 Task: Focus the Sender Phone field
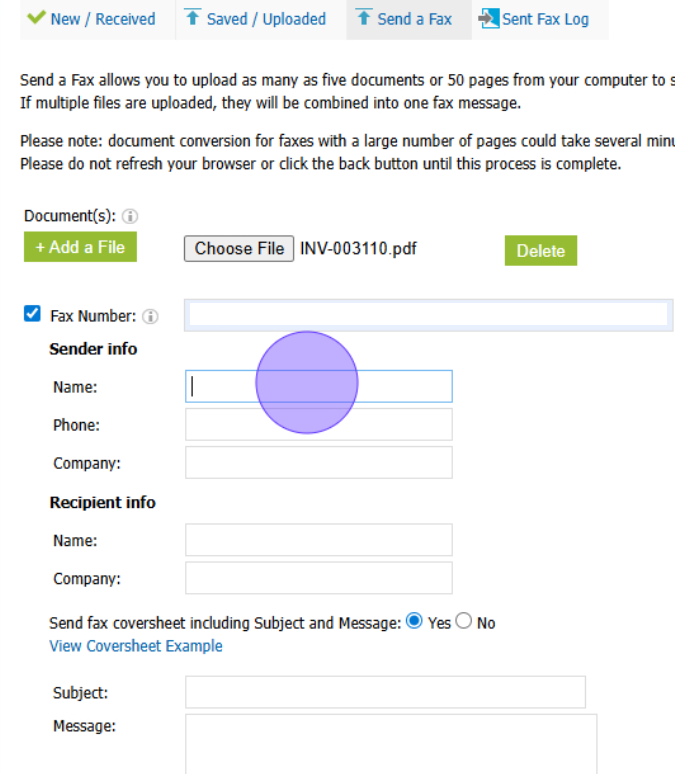coord(318,424)
